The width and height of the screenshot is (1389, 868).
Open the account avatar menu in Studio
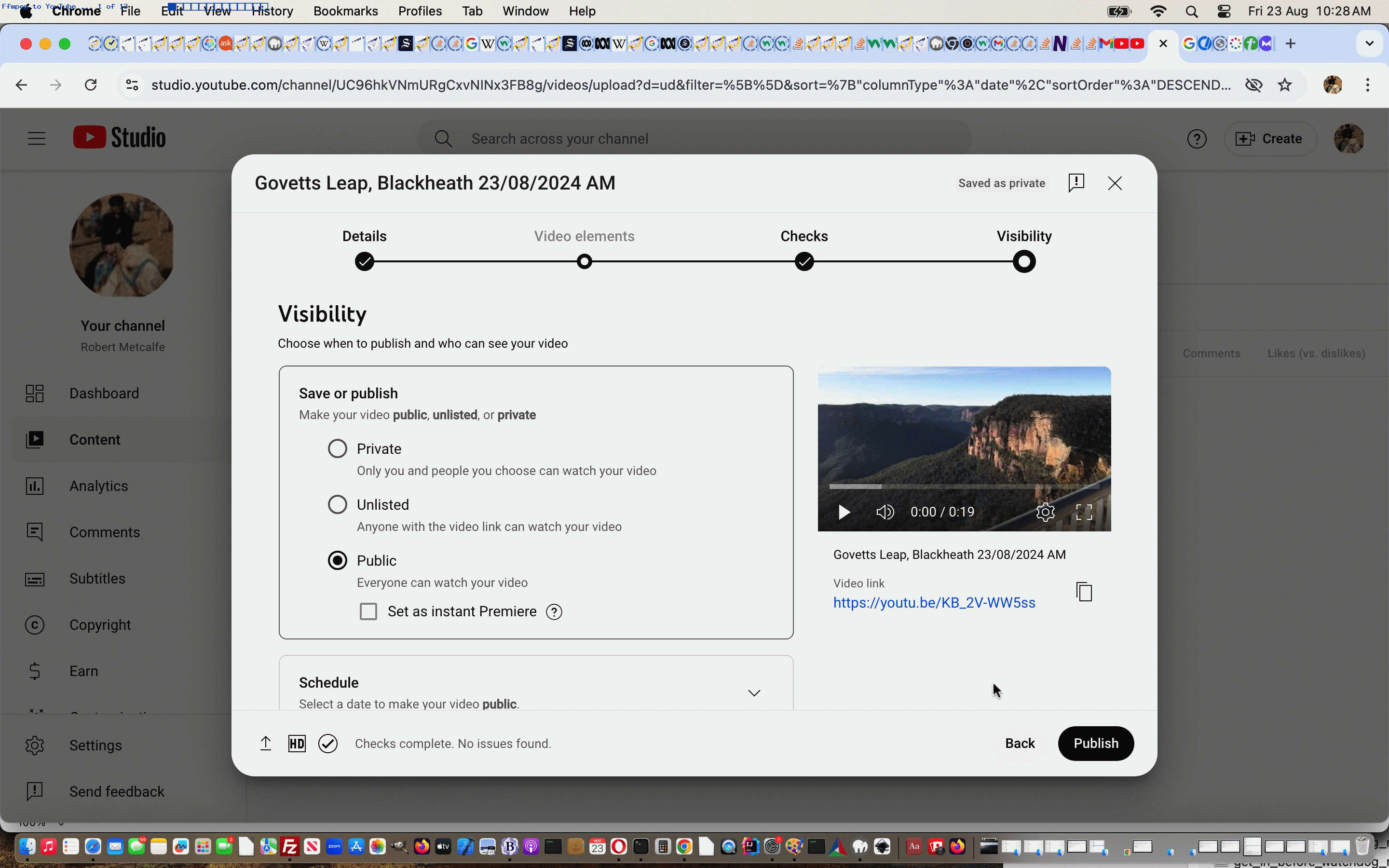1349,138
